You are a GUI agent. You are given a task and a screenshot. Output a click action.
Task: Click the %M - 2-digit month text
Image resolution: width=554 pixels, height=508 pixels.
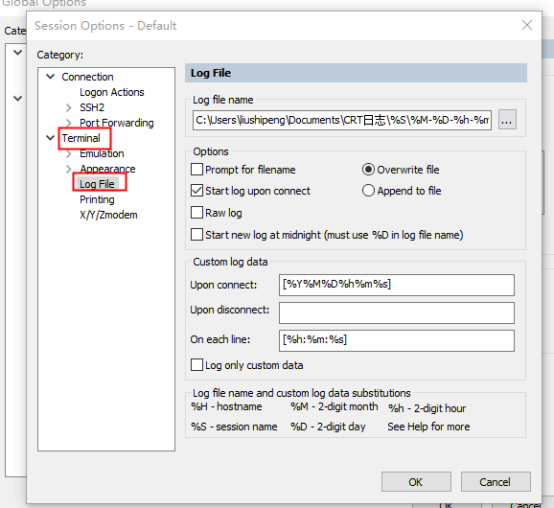tap(334, 407)
